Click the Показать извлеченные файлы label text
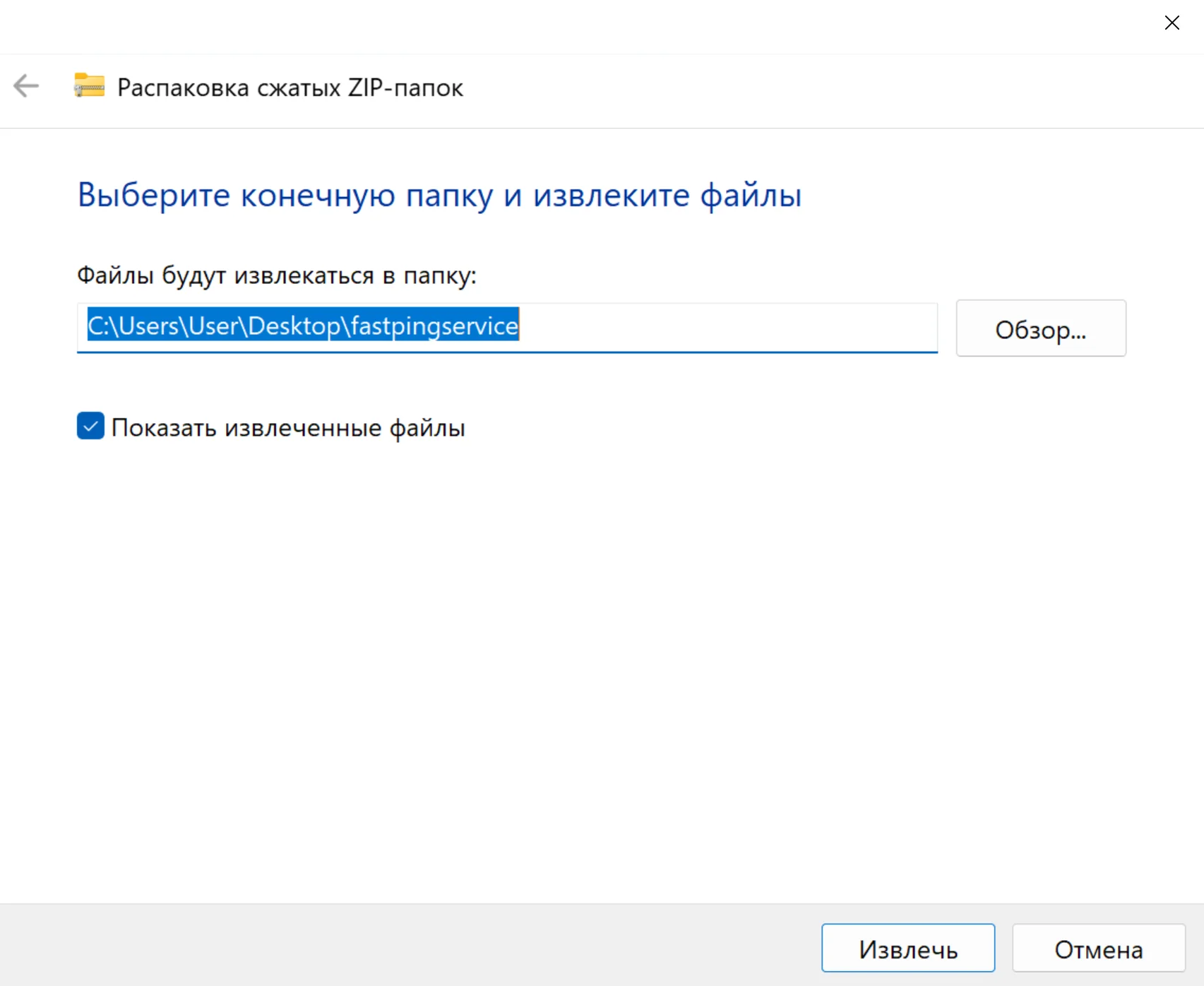1204x986 pixels. pos(288,428)
